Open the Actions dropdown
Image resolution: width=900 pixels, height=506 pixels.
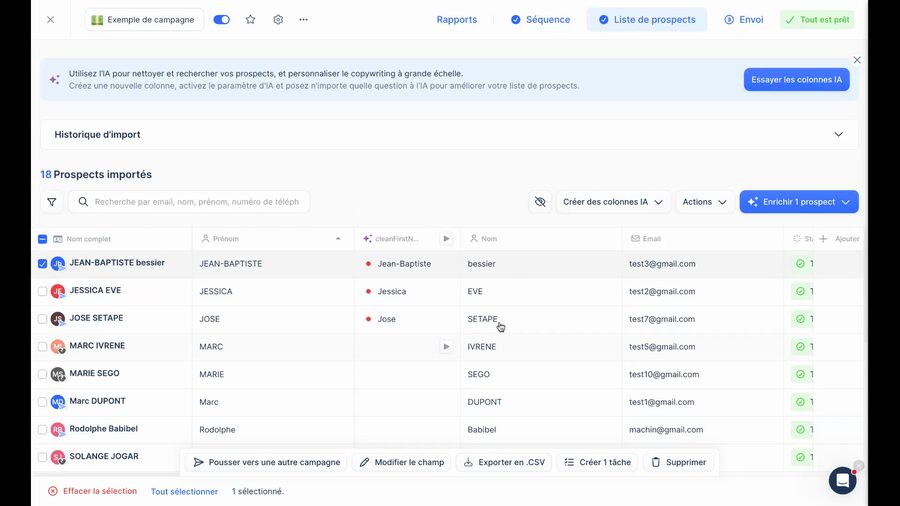point(704,202)
